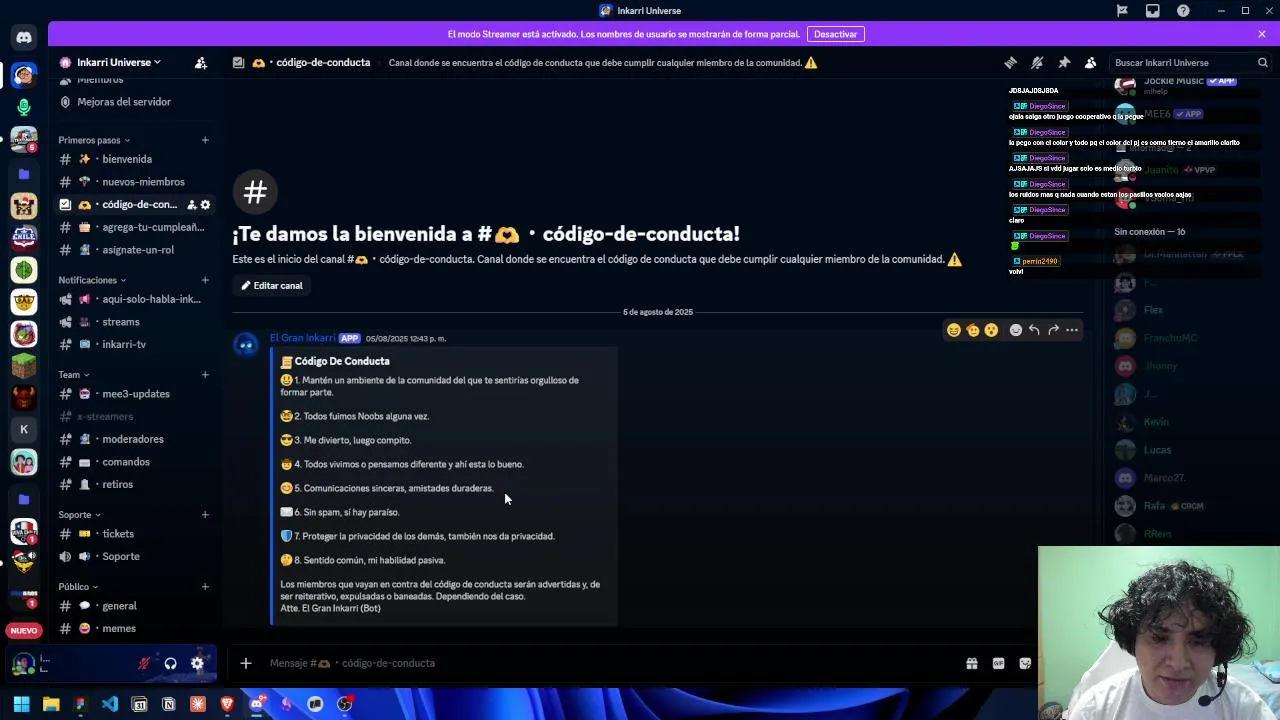
Task: Collapse the Team category
Action: pos(74,375)
